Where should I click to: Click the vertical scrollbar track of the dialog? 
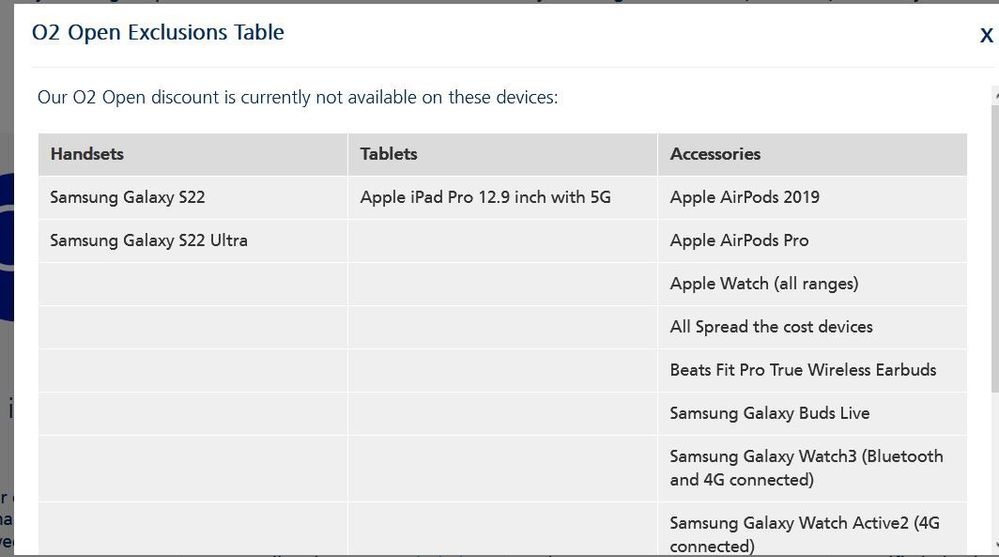point(996,319)
